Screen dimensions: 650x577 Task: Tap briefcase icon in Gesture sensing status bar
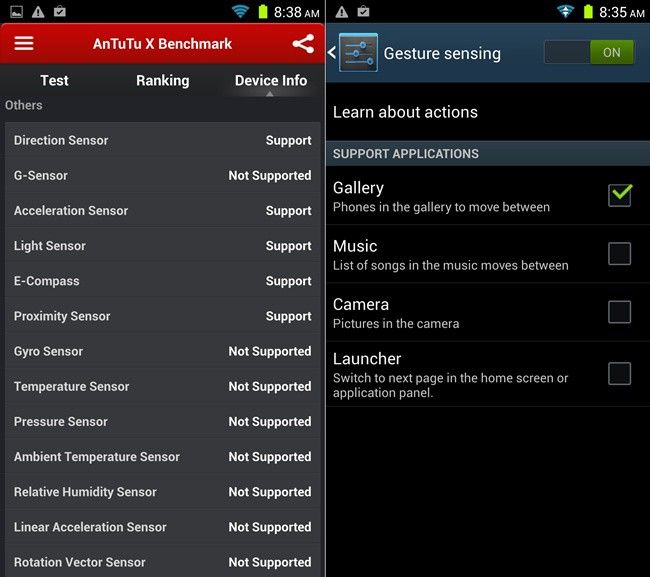tap(363, 11)
